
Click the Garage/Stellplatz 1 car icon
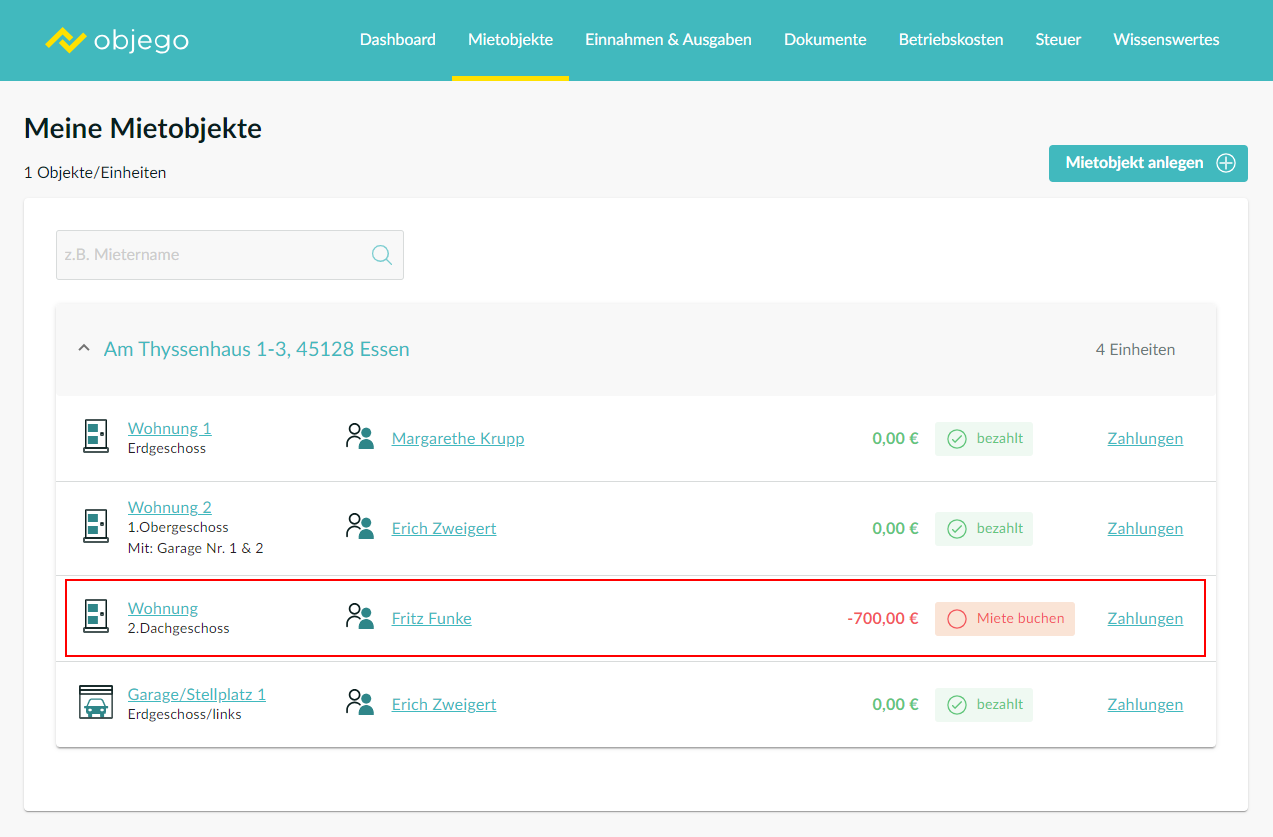[x=95, y=703]
